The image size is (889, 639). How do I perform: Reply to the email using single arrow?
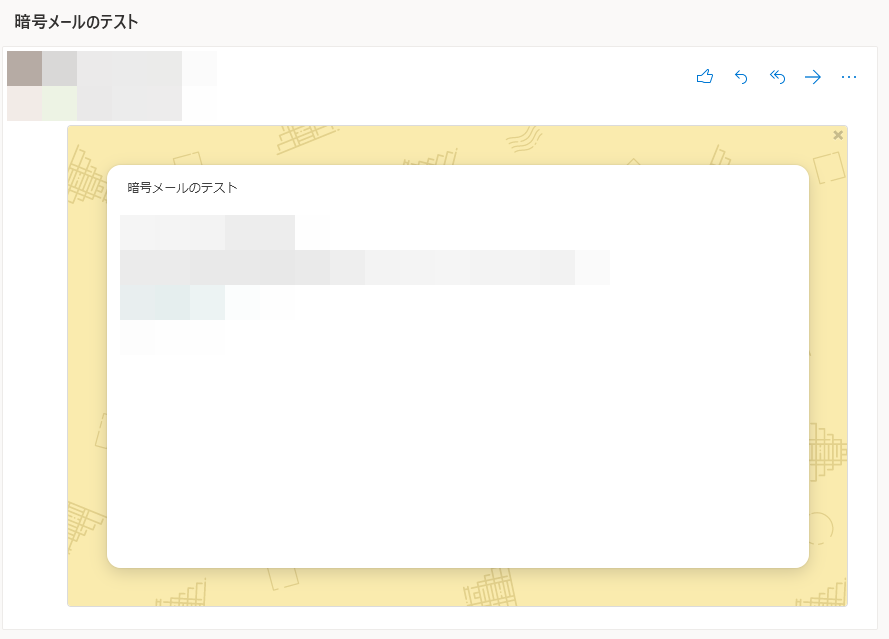tap(741, 77)
